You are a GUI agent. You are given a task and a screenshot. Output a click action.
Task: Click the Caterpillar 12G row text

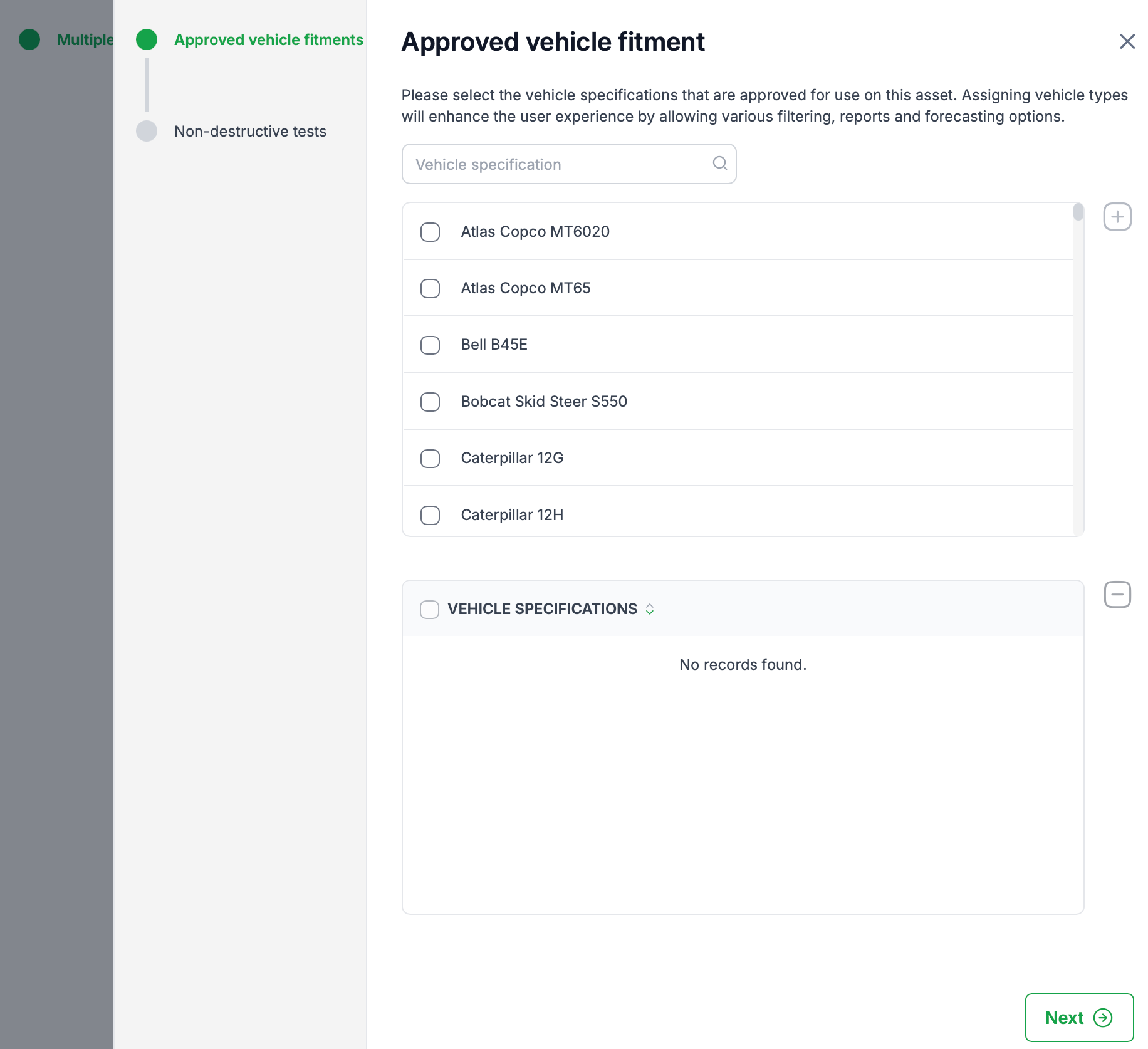tap(512, 458)
